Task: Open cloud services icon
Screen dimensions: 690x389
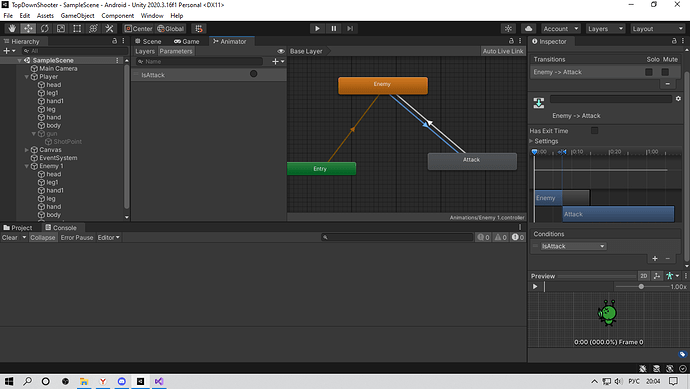Action: 529,29
